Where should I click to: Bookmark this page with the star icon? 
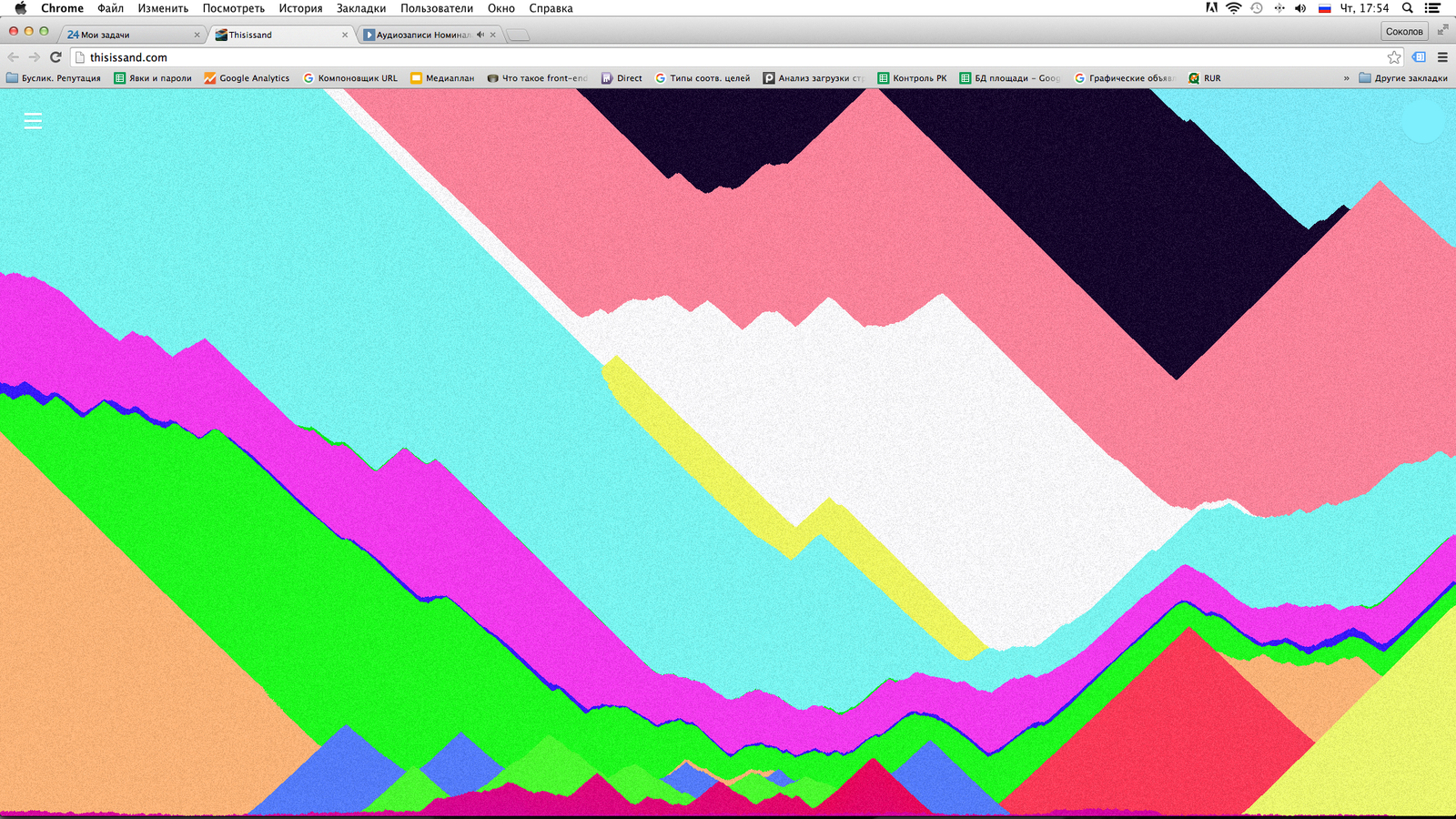coord(1394,57)
